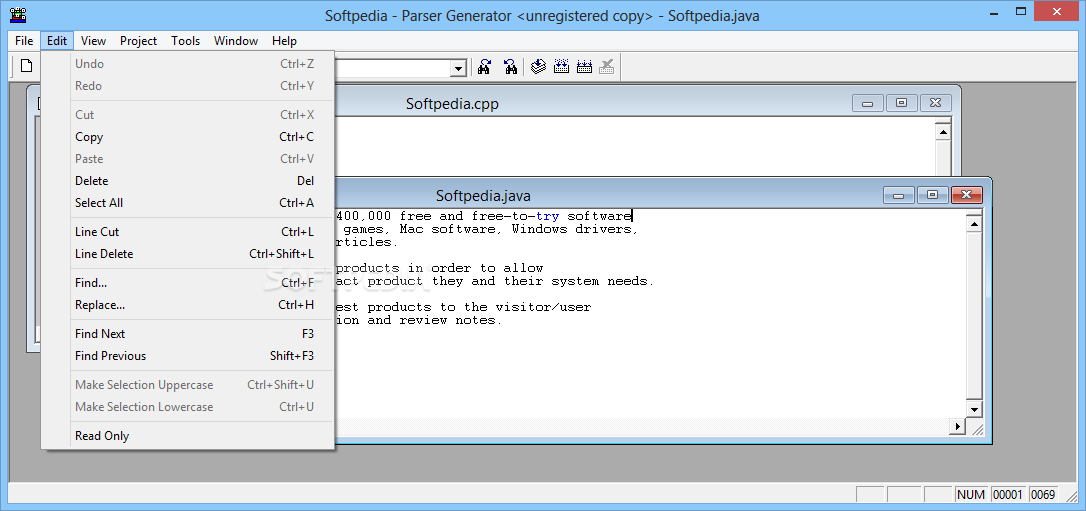
Task: Click the grayed-out Cut menu entry
Action: pyautogui.click(x=188, y=115)
